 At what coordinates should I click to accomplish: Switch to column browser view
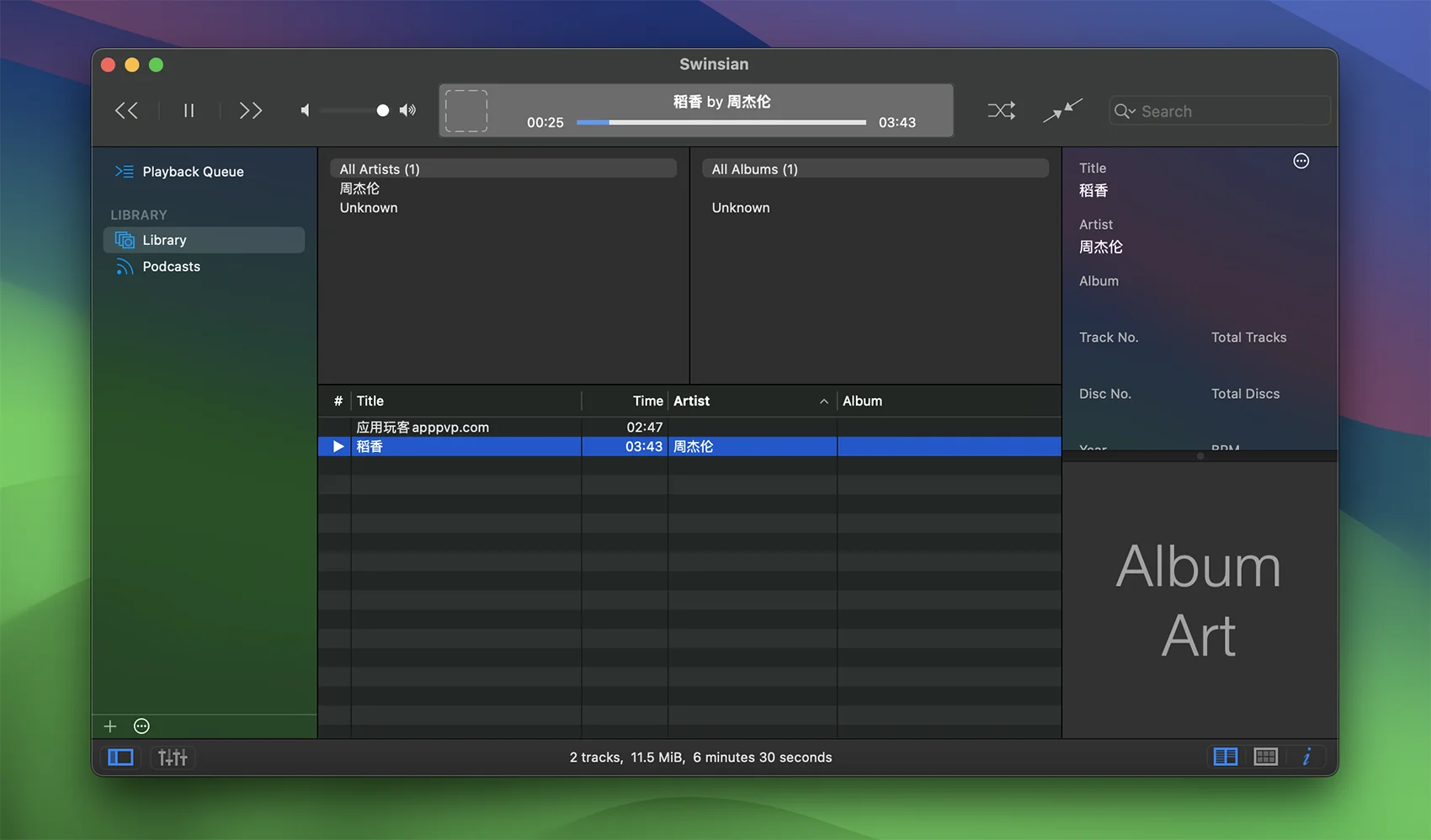[x=1226, y=757]
